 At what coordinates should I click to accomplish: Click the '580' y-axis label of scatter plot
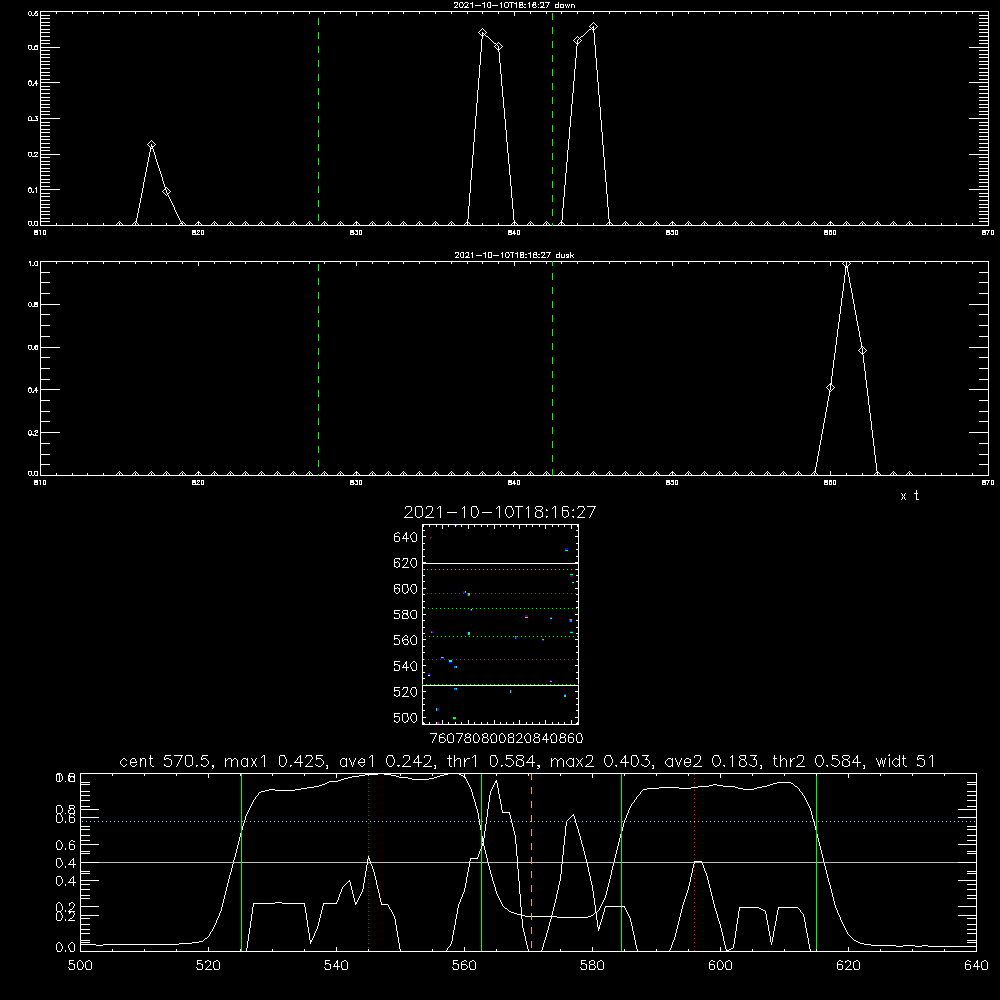point(406,615)
